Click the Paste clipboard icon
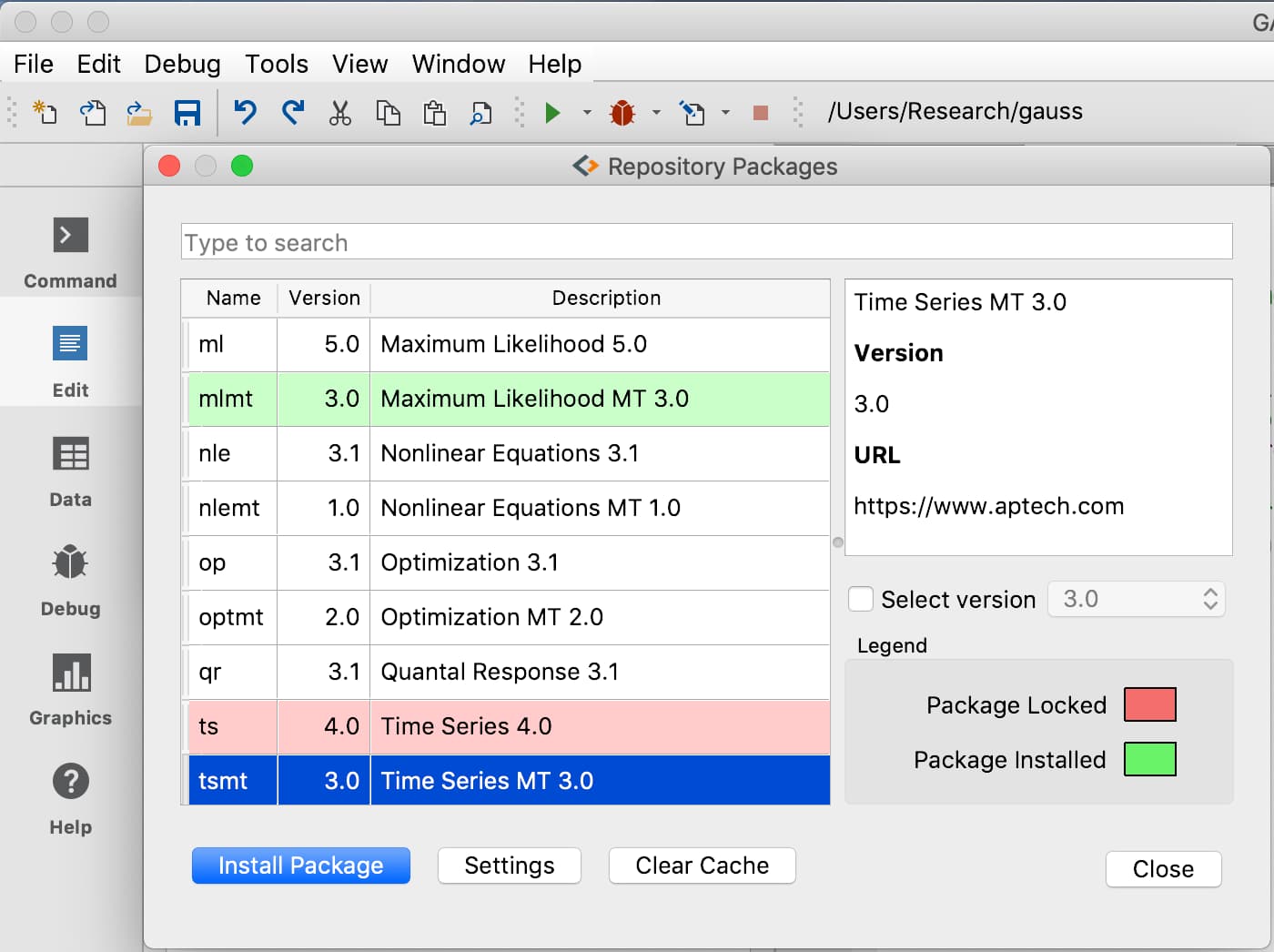This screenshot has height=952, width=1274. click(434, 113)
